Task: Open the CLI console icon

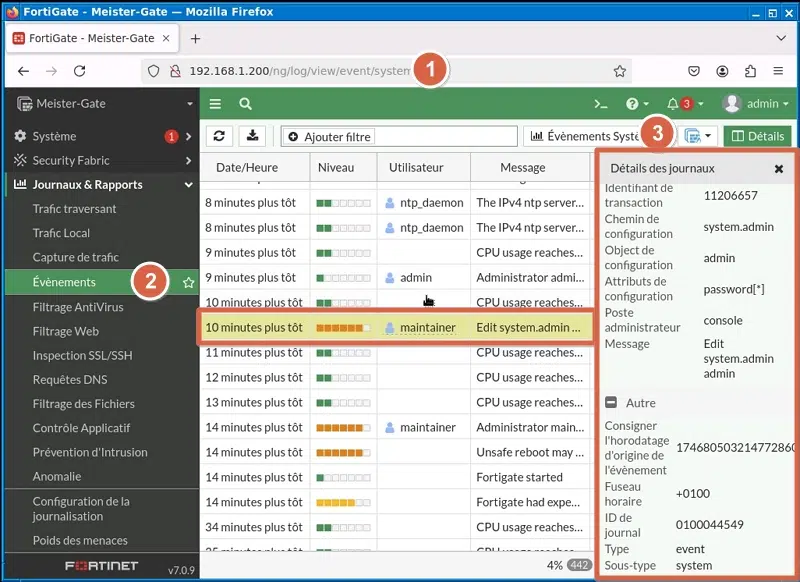Action: point(601,103)
